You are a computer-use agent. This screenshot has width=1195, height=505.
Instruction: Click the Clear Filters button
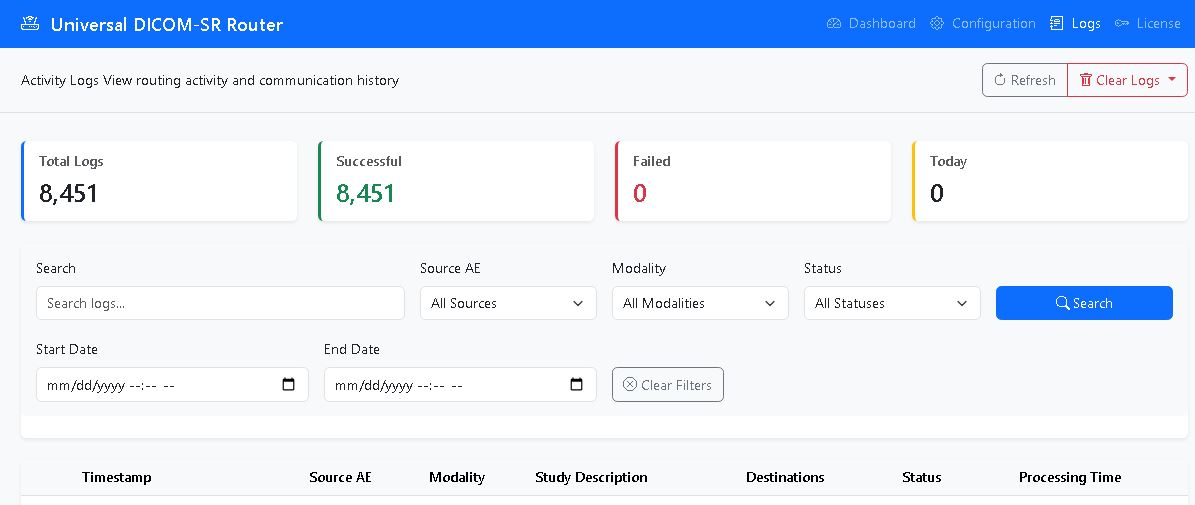click(x=667, y=385)
